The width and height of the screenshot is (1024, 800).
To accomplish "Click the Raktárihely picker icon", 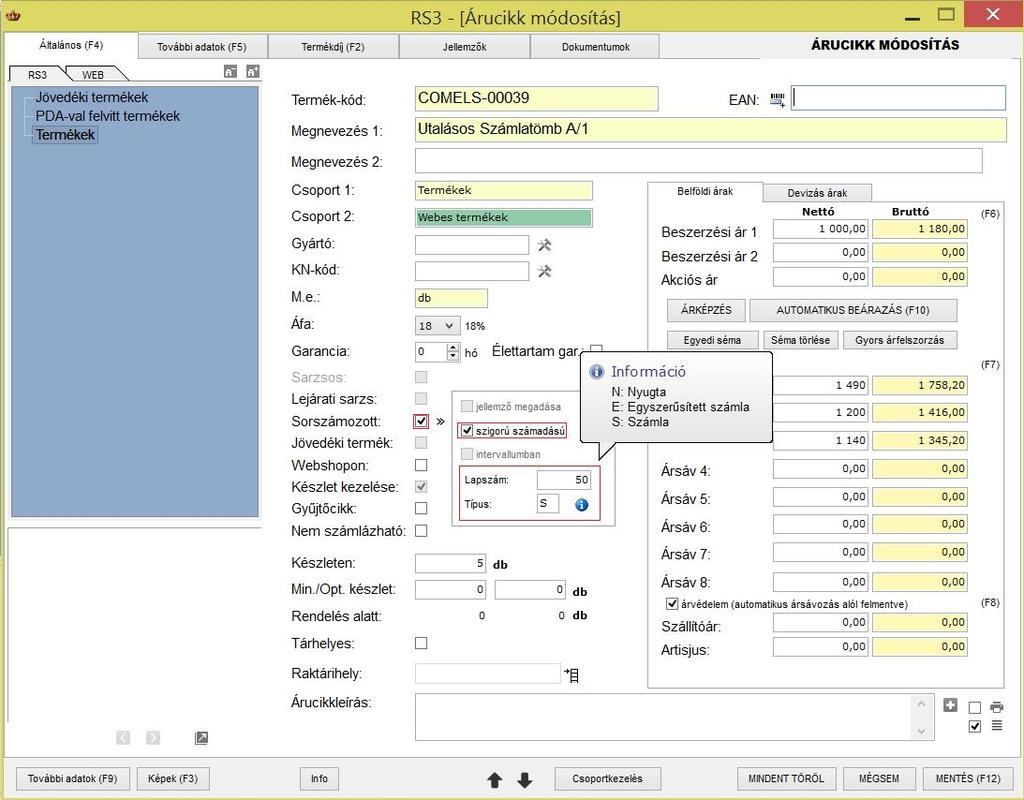I will coord(571,675).
